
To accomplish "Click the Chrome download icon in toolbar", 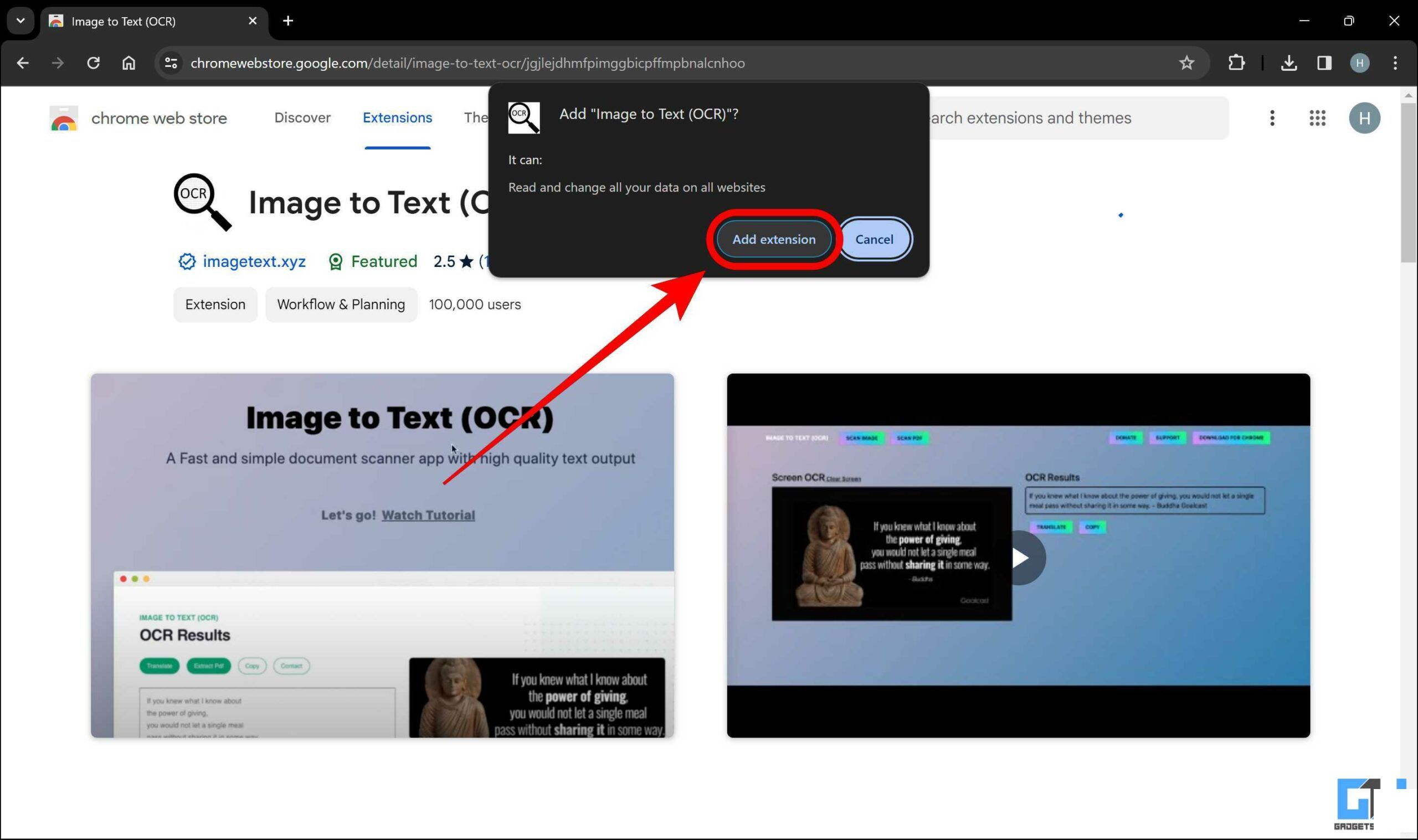I will 1290,63.
